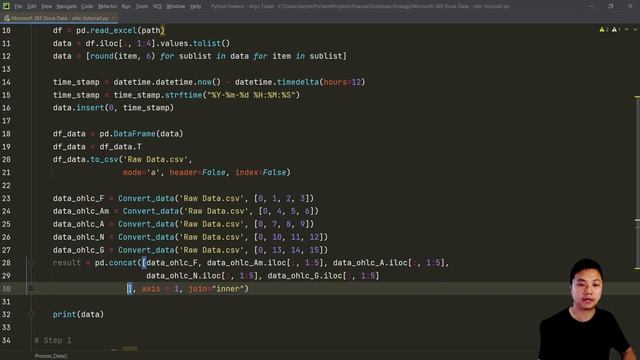Click variable 'data_ohlc_Am' on line 24

(x=81, y=211)
